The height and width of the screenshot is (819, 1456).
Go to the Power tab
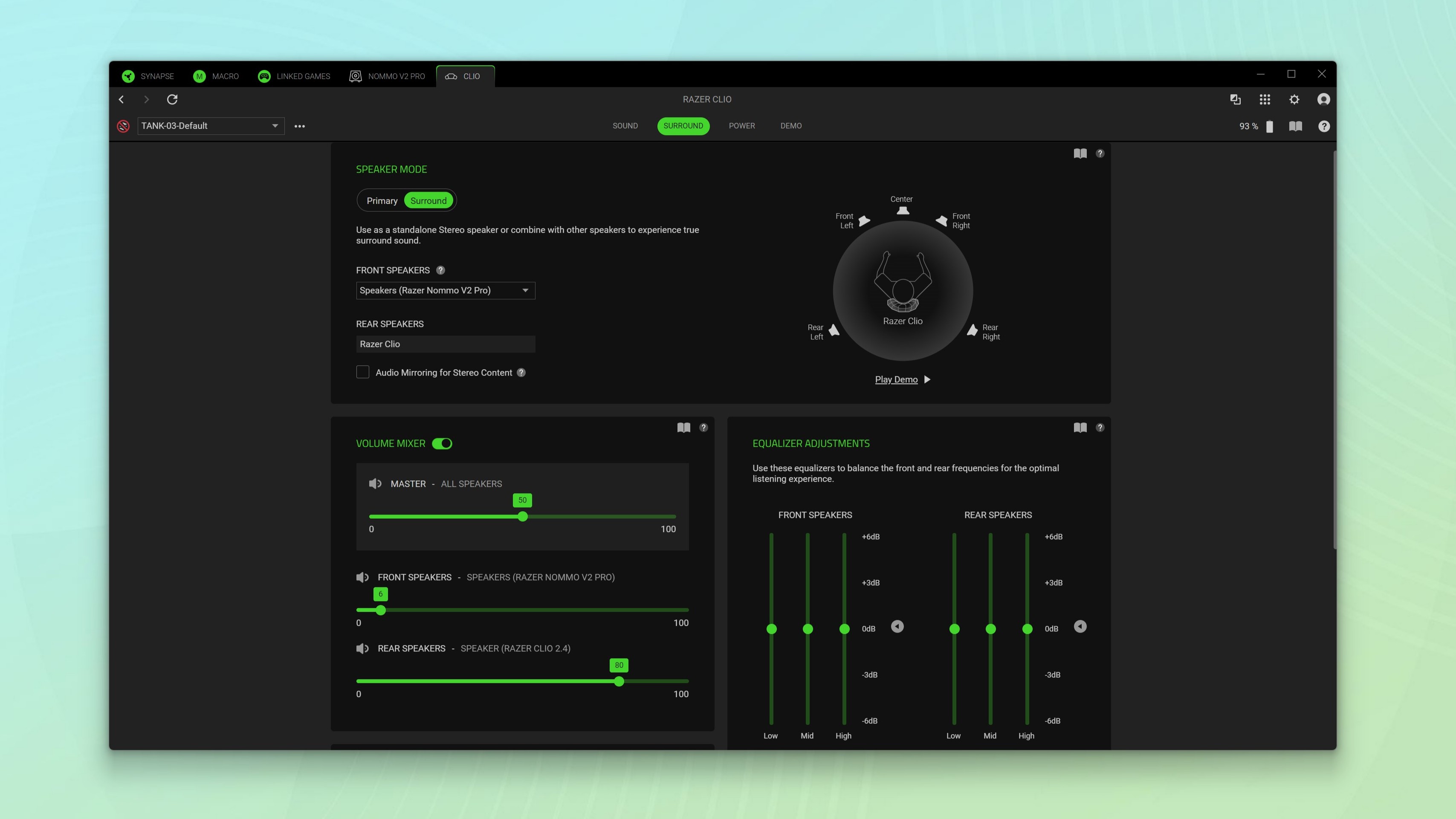pyautogui.click(x=741, y=125)
